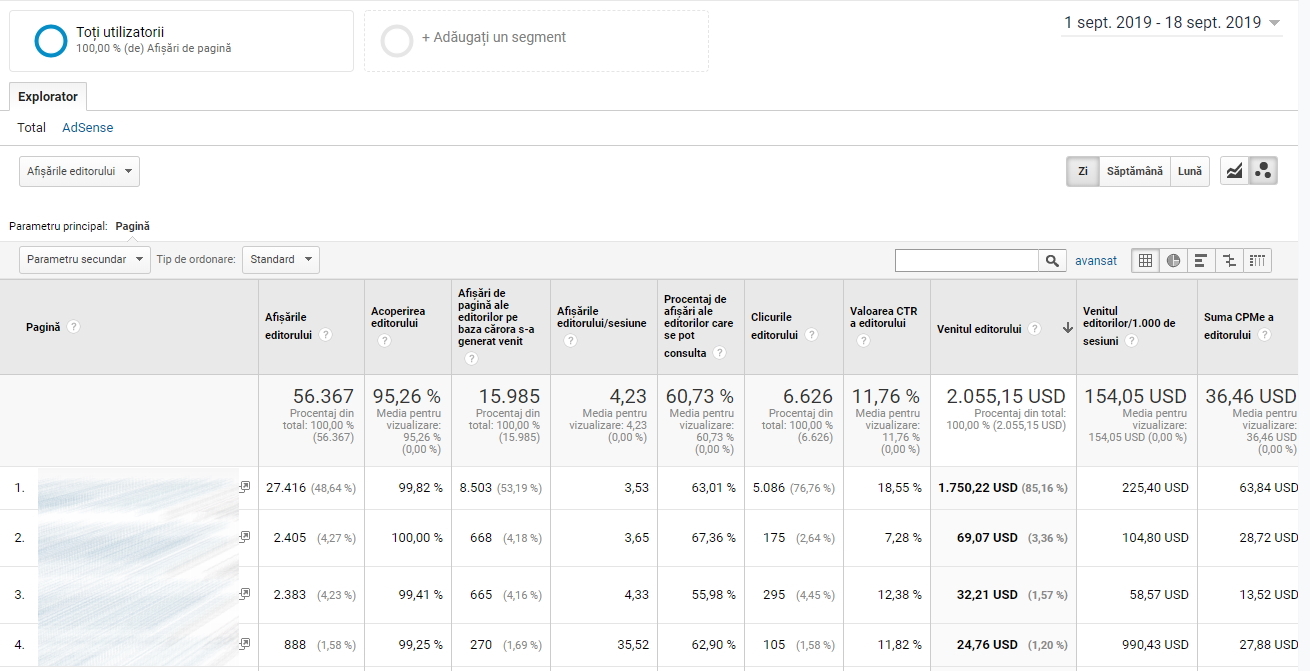
Task: Switch to the AdSense tab
Action: tap(88, 128)
